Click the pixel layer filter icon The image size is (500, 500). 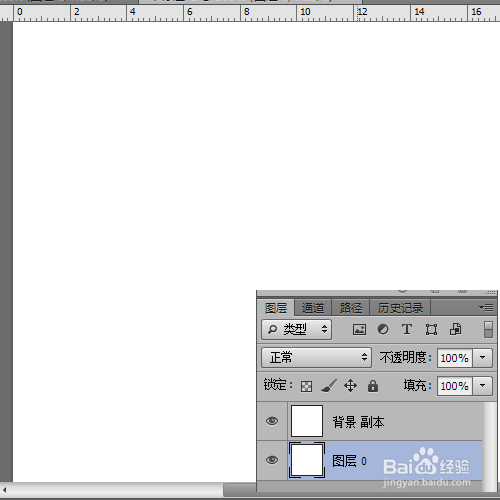pyautogui.click(x=359, y=330)
